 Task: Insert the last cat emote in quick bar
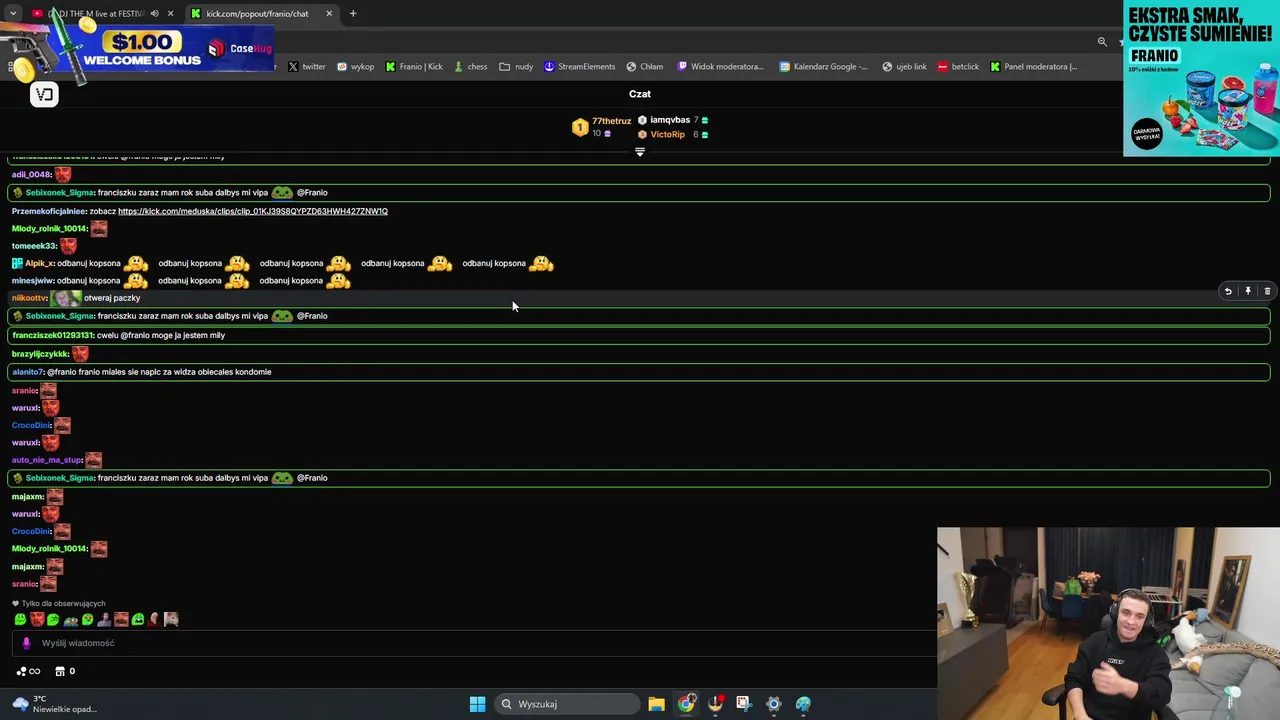[x=171, y=620]
